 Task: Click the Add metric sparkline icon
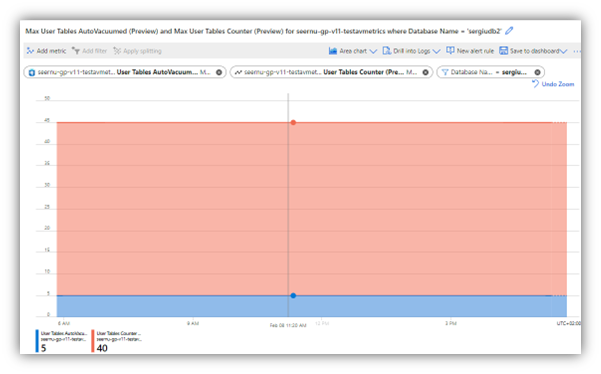click(x=30, y=51)
